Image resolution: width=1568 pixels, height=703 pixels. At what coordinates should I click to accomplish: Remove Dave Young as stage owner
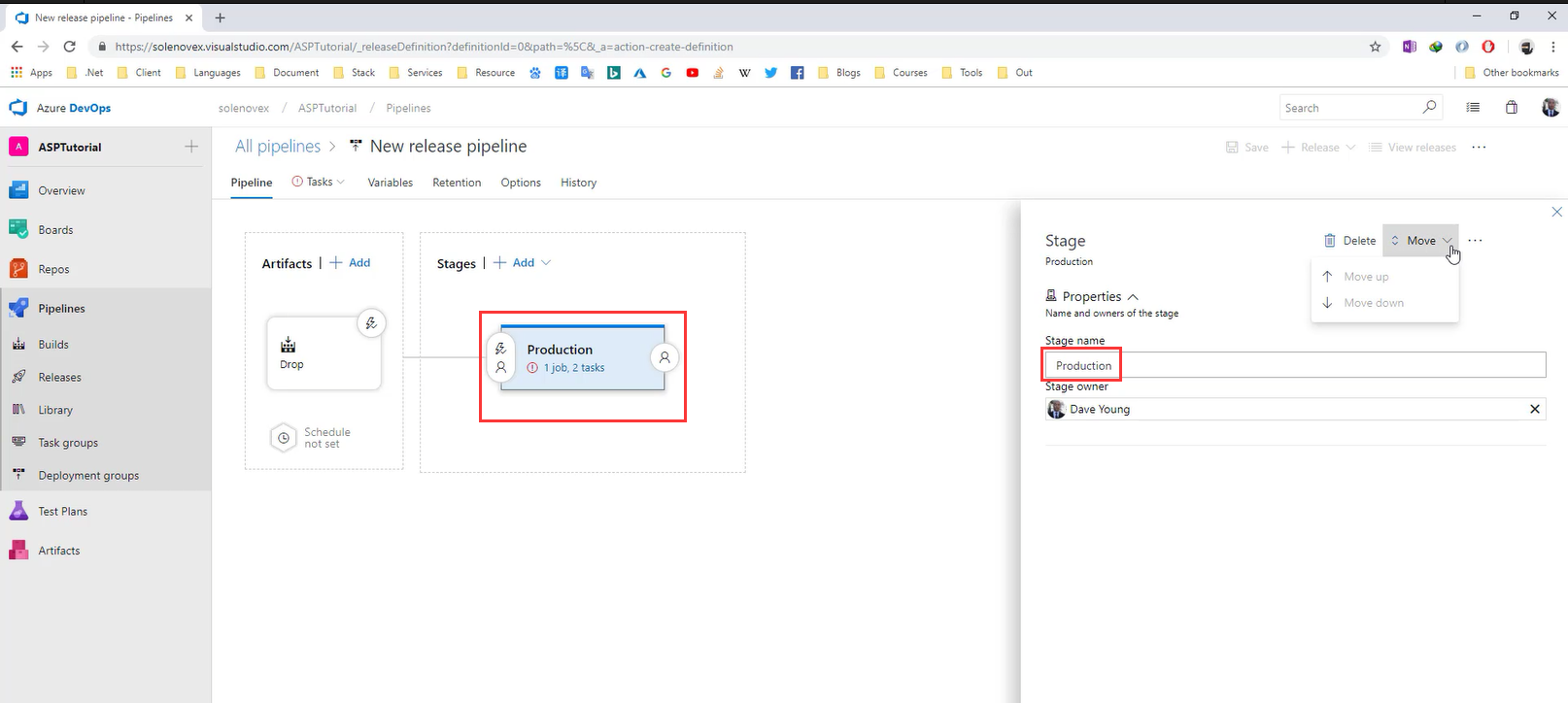coord(1534,409)
